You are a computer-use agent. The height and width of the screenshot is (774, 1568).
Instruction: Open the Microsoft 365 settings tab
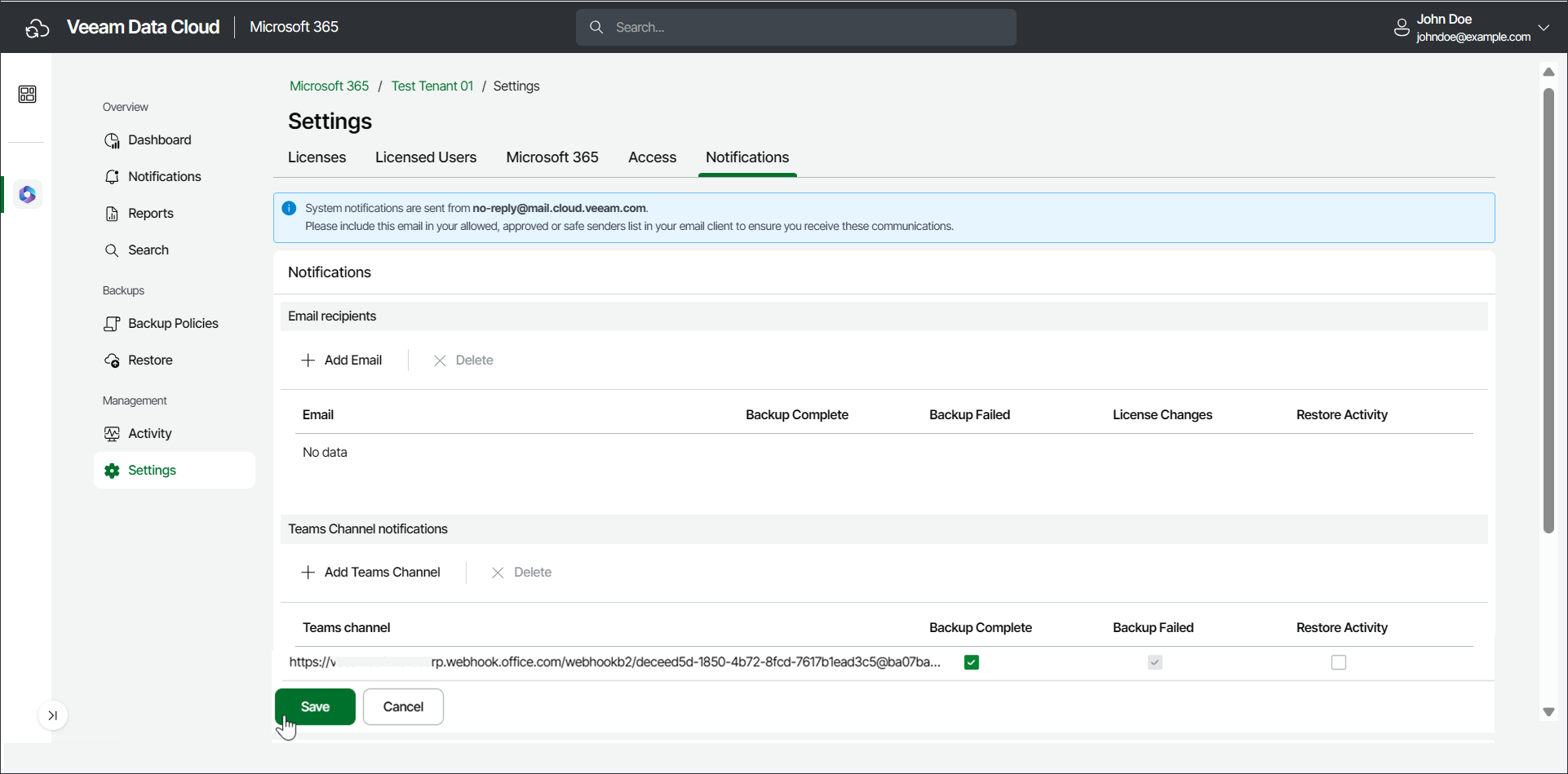(x=552, y=157)
